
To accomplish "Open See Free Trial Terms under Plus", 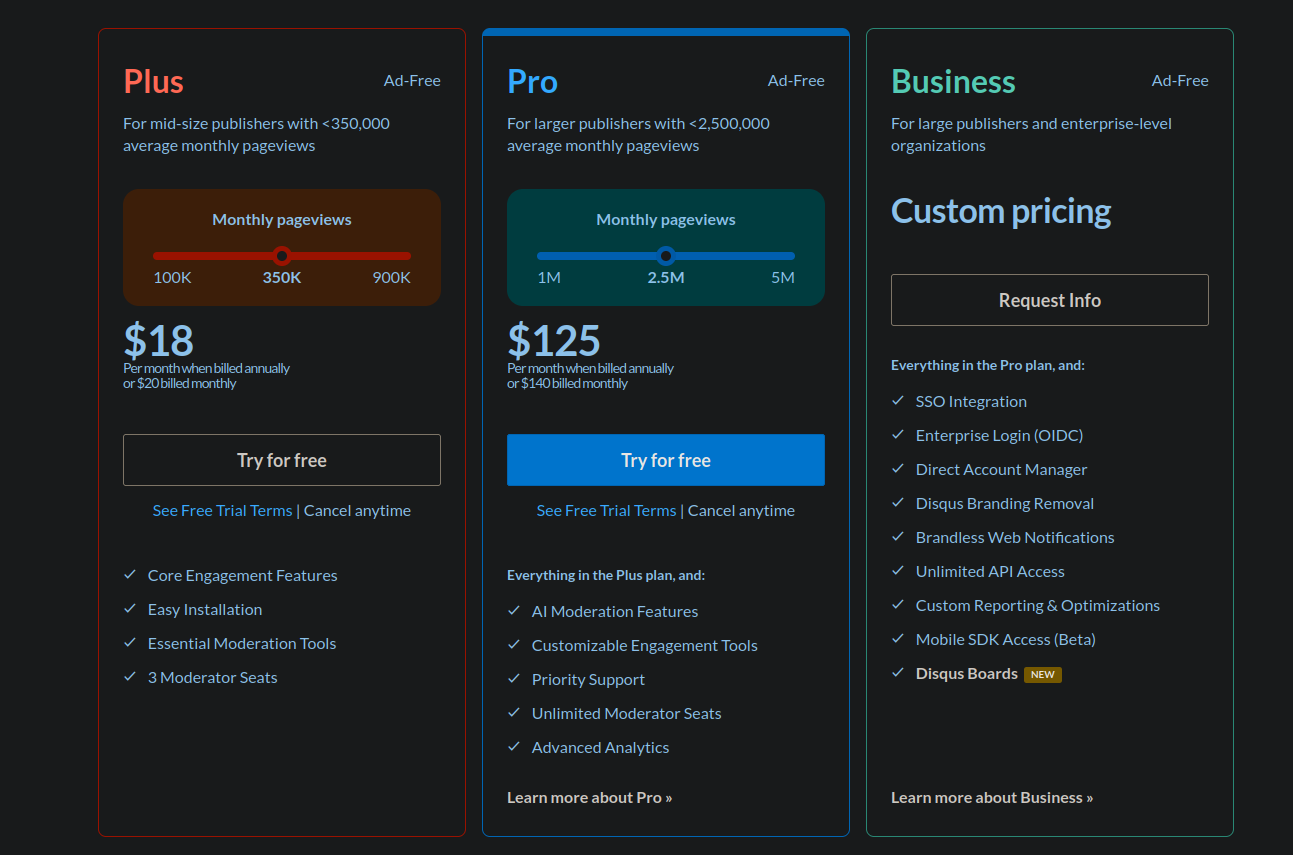I will click(x=222, y=510).
